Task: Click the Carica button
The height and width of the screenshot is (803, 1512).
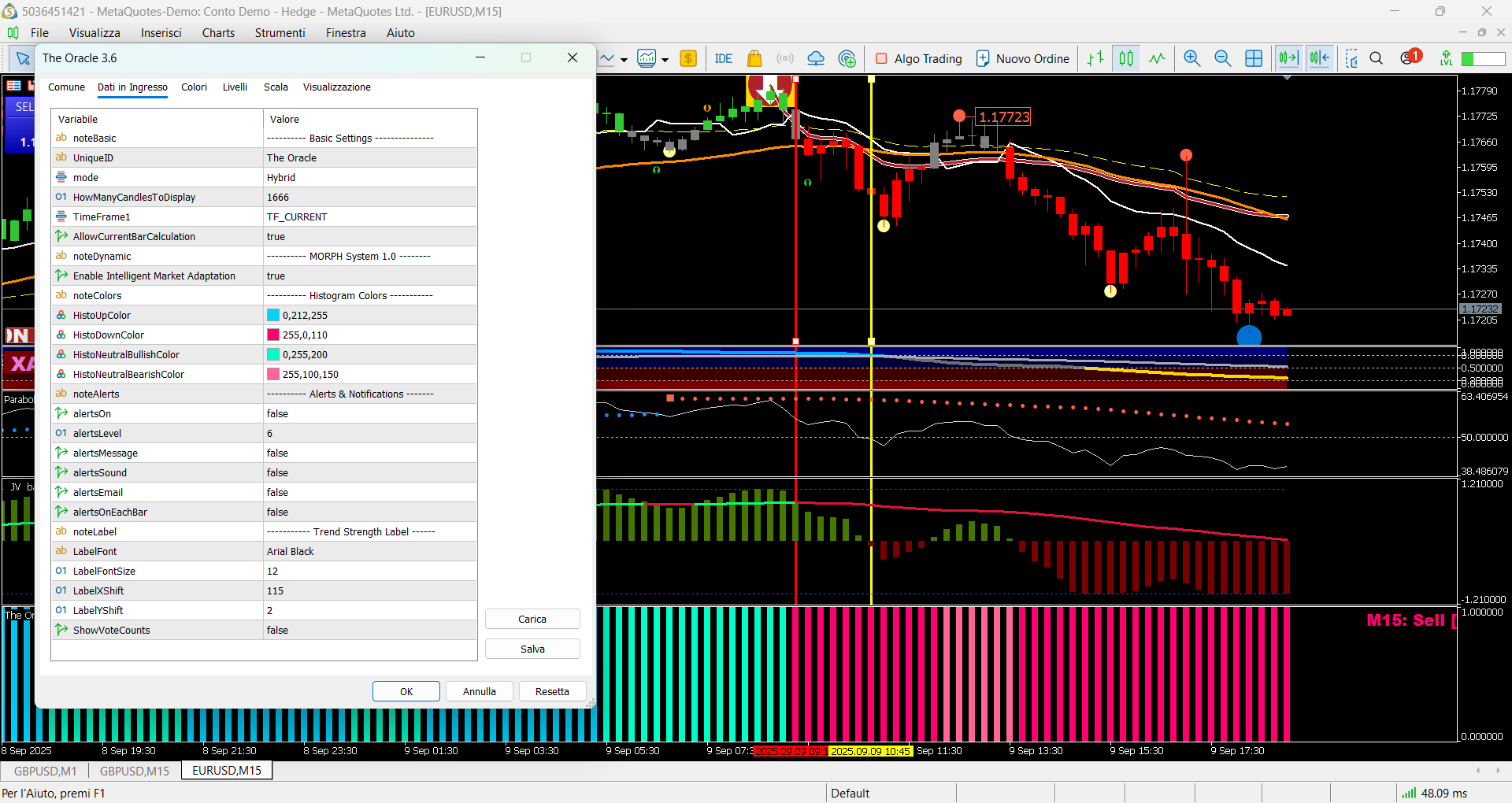Action: pyautogui.click(x=532, y=619)
